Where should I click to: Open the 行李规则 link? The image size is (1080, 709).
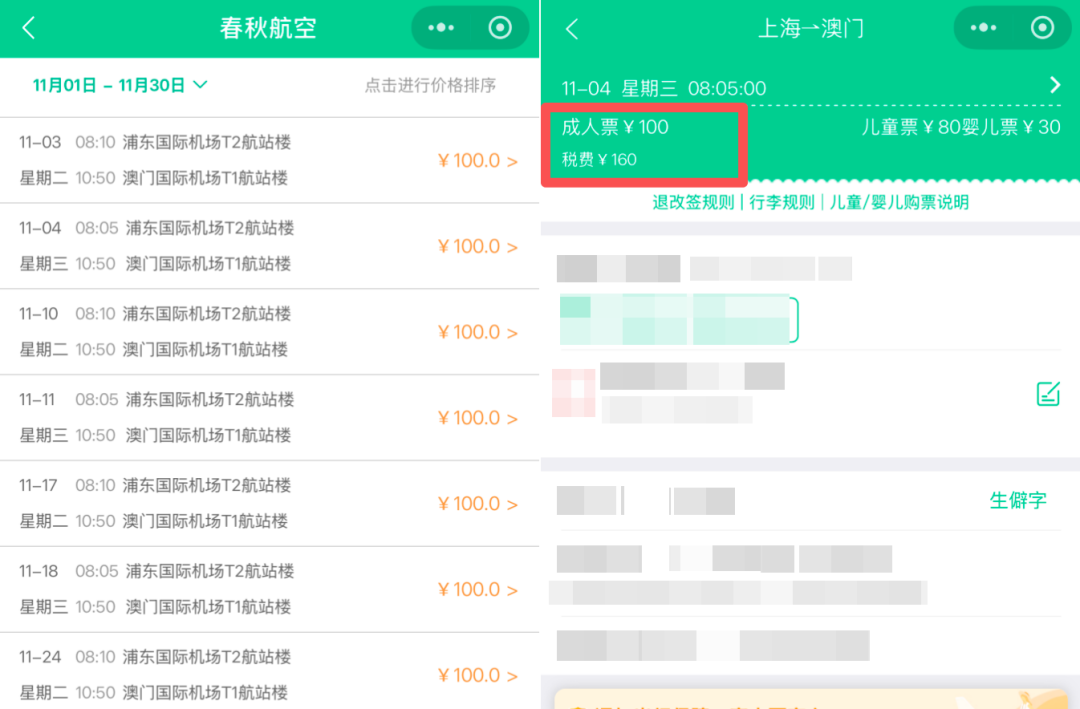tap(782, 202)
